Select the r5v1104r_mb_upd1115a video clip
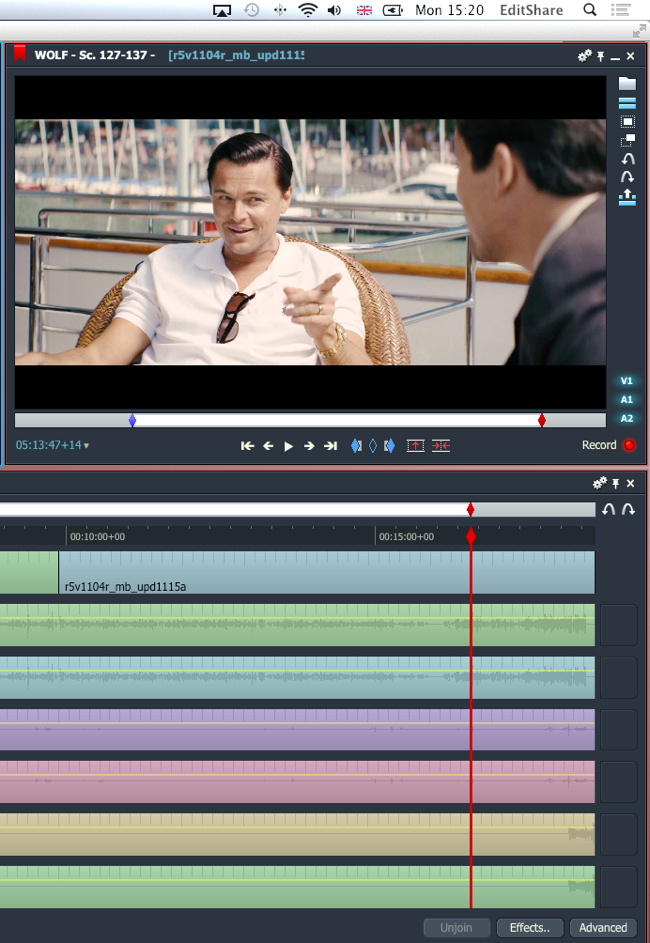Viewport: 650px width, 943px height. coord(327,573)
